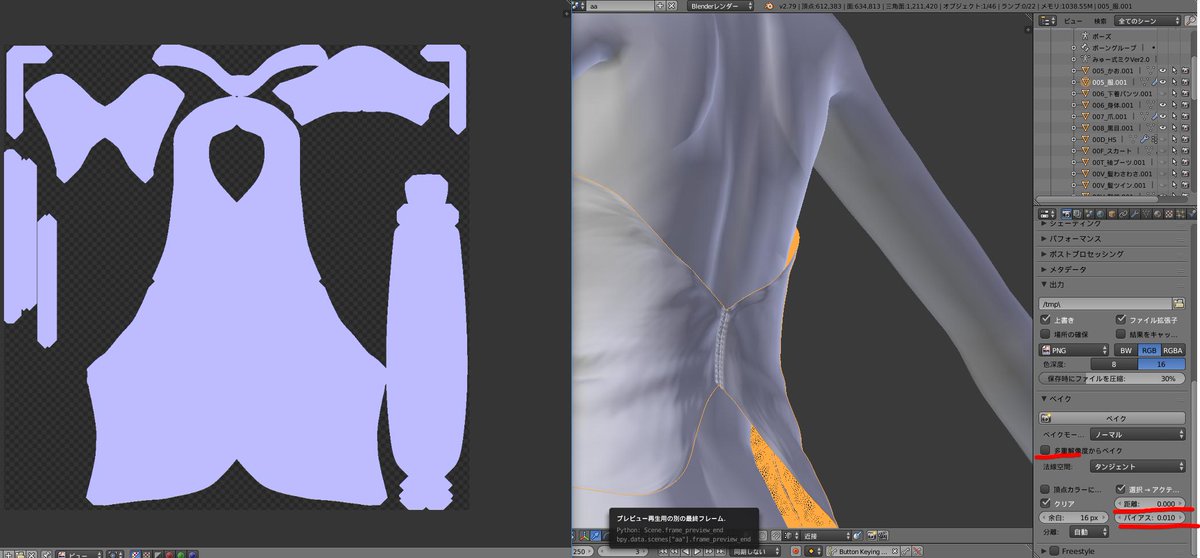Enable the 結果をキャッ... checkbox
Image resolution: width=1200 pixels, height=558 pixels.
coord(1120,335)
